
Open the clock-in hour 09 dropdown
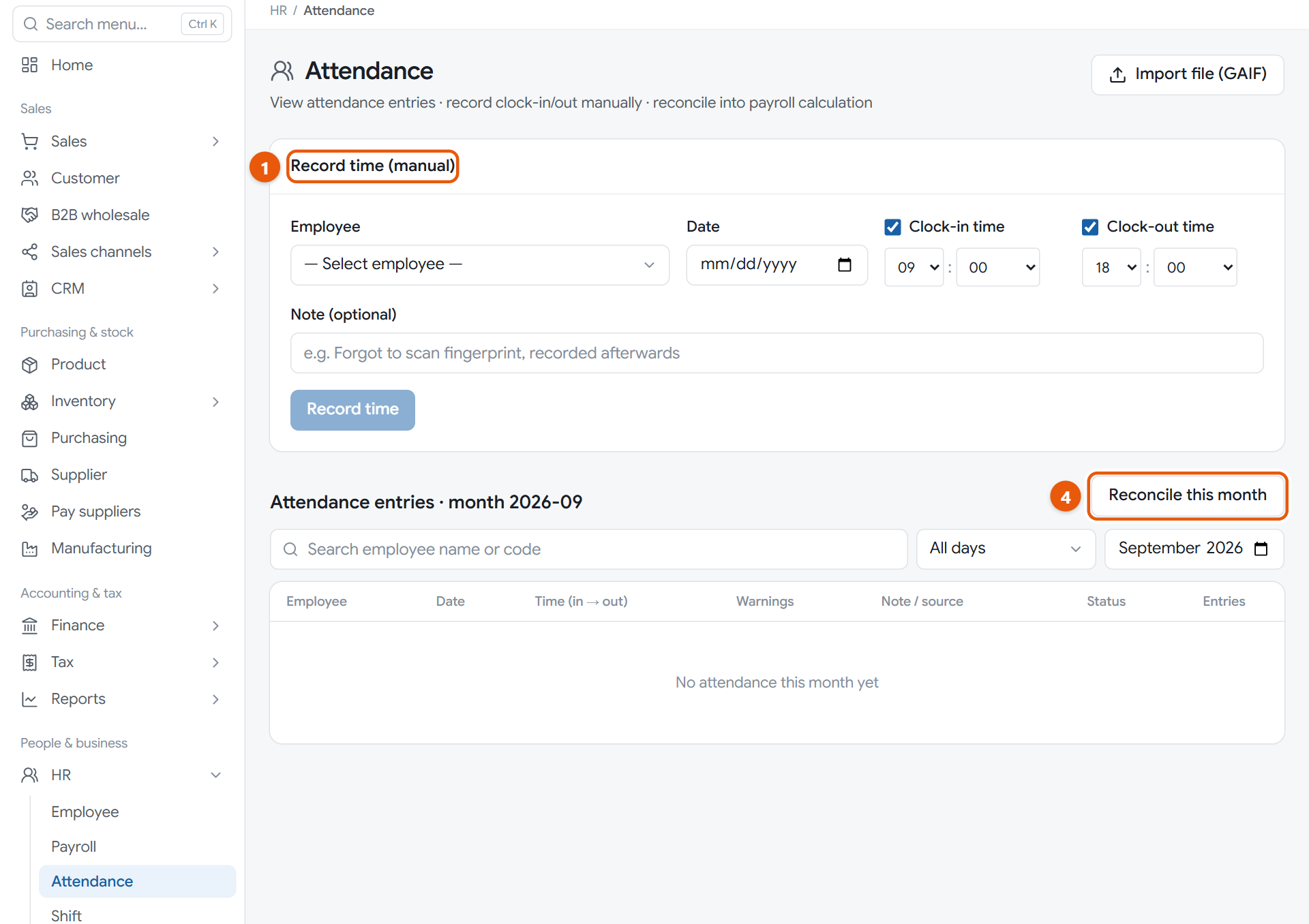(x=914, y=267)
